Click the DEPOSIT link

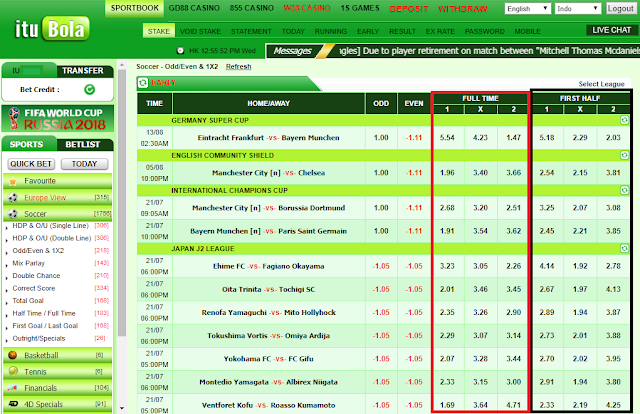(409, 9)
